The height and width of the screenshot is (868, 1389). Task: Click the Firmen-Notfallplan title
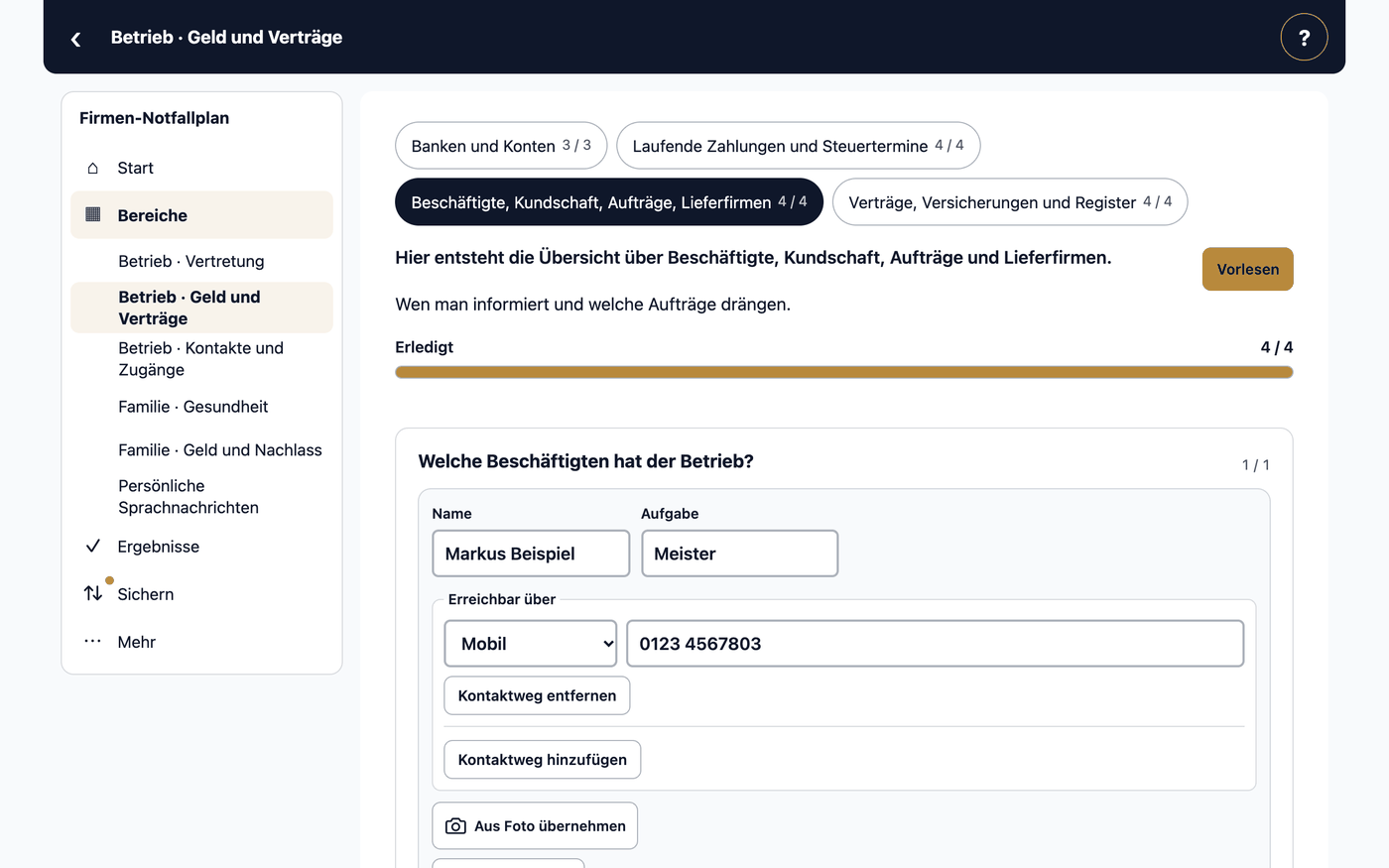tap(155, 118)
